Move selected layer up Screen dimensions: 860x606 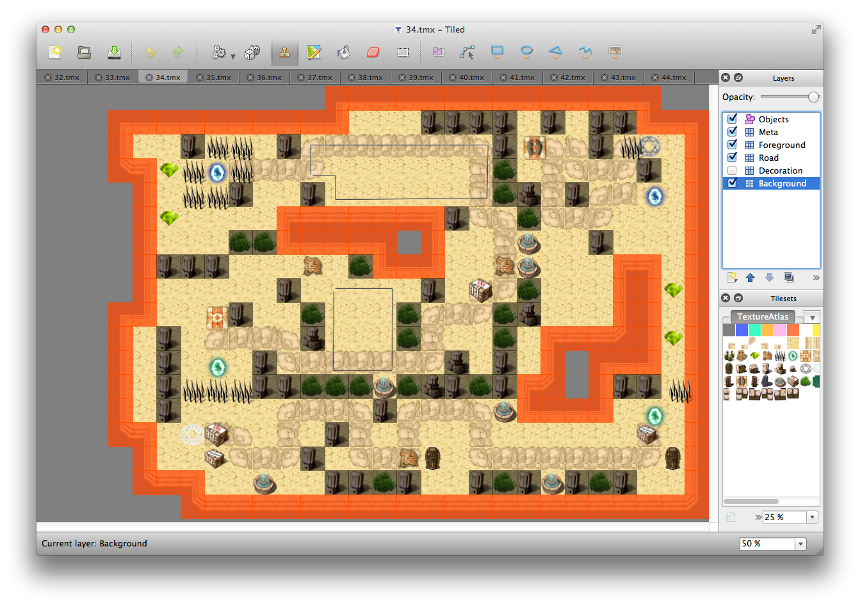[750, 277]
